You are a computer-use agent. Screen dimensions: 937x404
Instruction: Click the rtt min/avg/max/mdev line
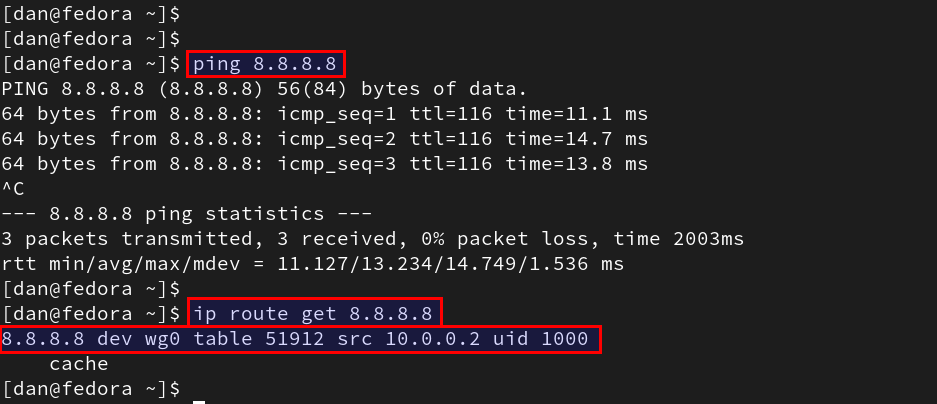(313, 264)
